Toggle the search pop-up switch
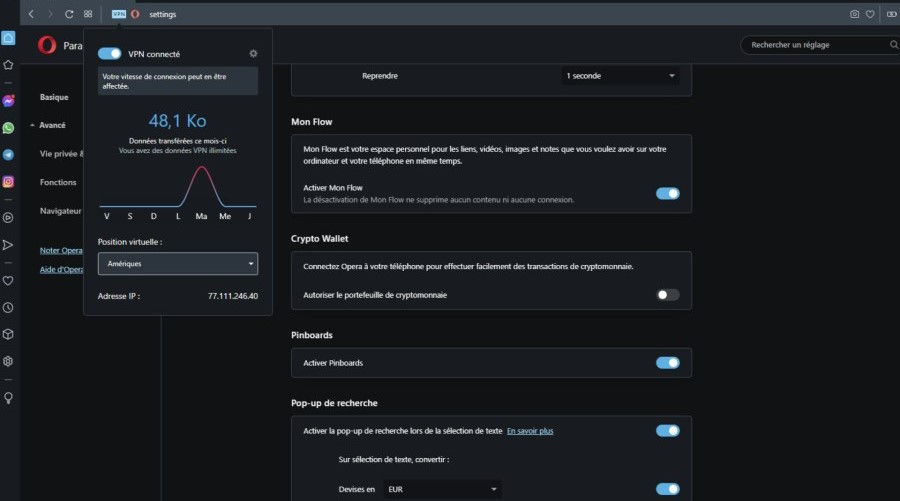Viewport: 900px width, 501px height. (668, 430)
